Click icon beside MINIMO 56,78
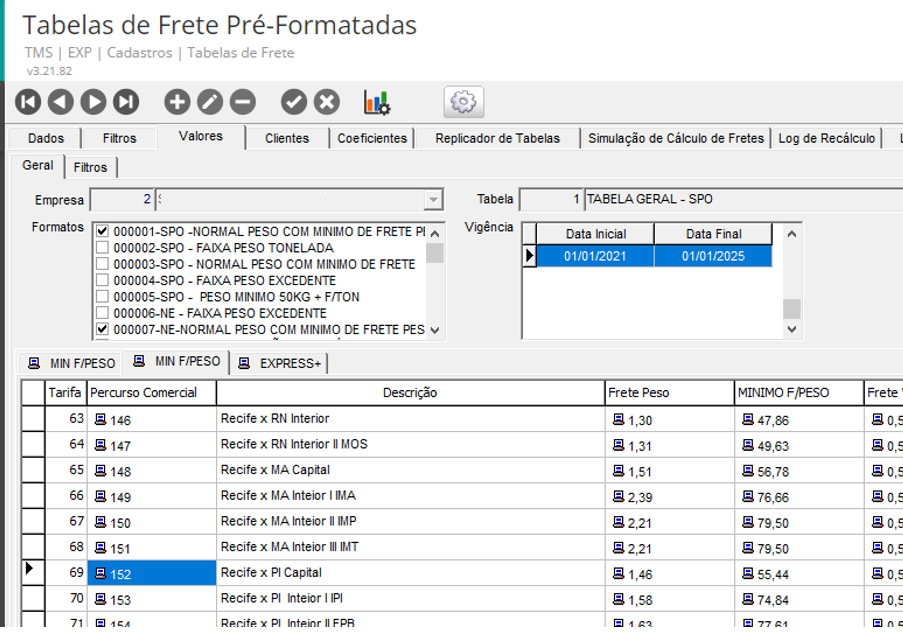Screen dimensions: 903x634 tap(748, 470)
